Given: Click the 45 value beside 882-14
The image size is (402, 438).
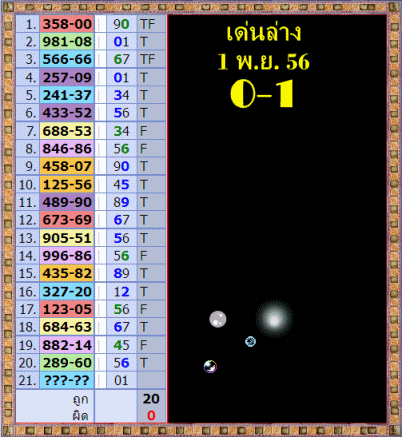Looking at the screenshot, I should 121,345.
